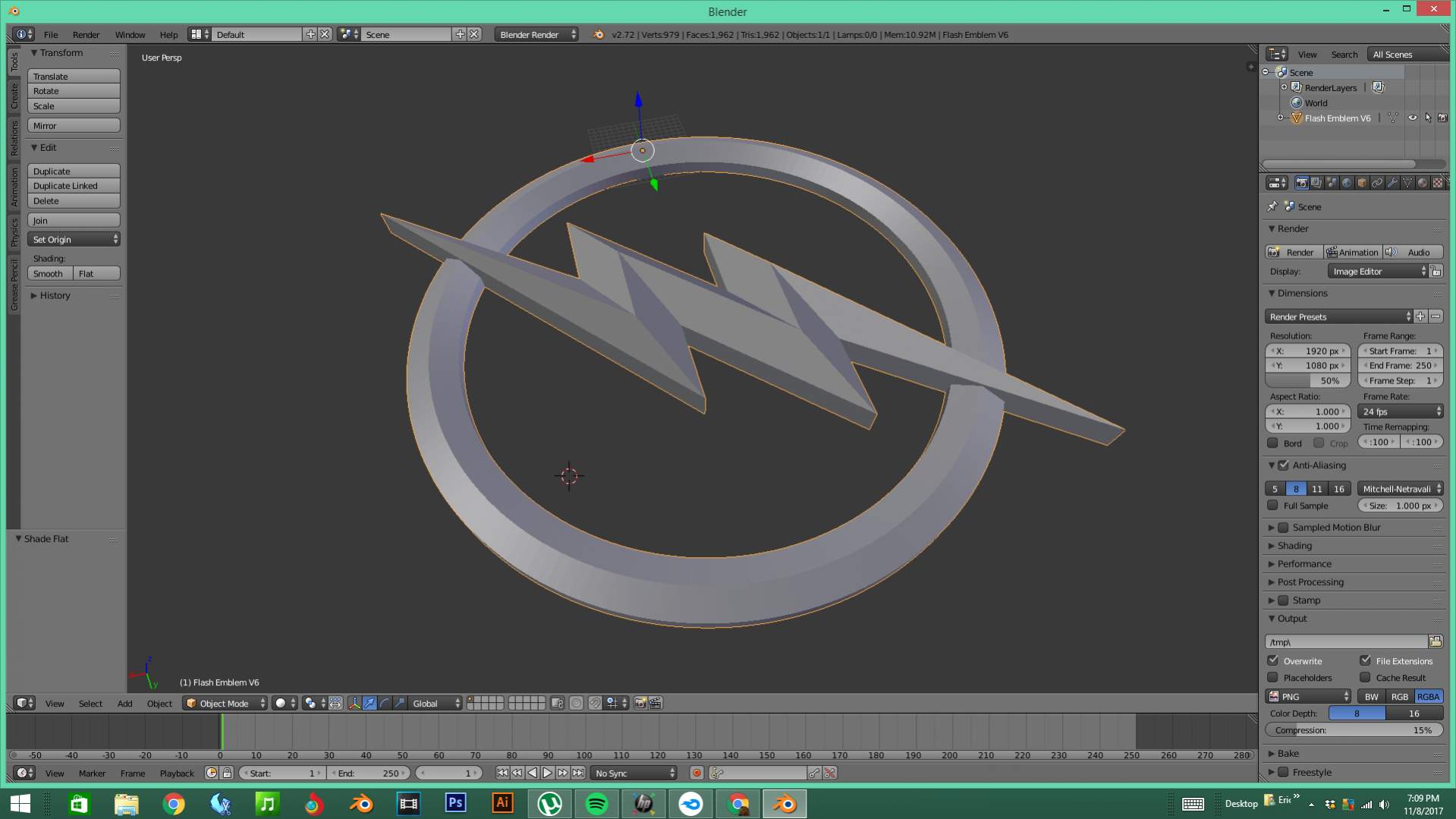This screenshot has height=819, width=1456.
Task: Open the Mesh Data properties tab (triangle icon)
Action: click(x=1407, y=183)
